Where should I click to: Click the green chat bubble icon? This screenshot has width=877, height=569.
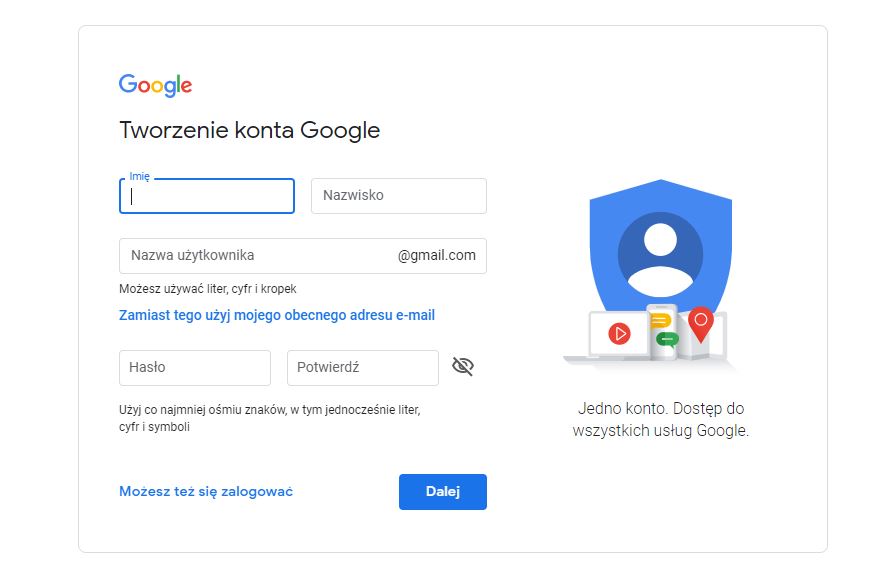[667, 339]
